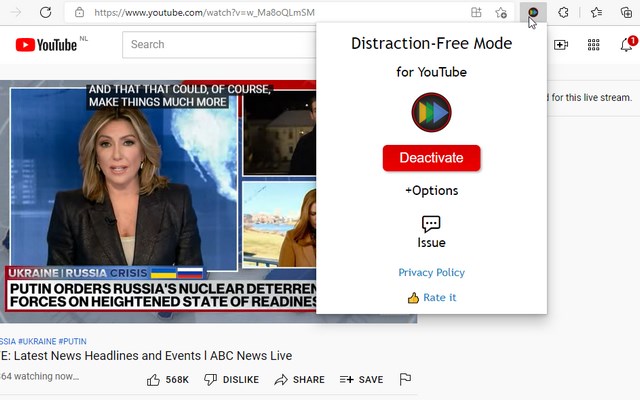The image size is (640, 400).
Task: Open the browser Extensions puzzle icon
Action: point(563,12)
